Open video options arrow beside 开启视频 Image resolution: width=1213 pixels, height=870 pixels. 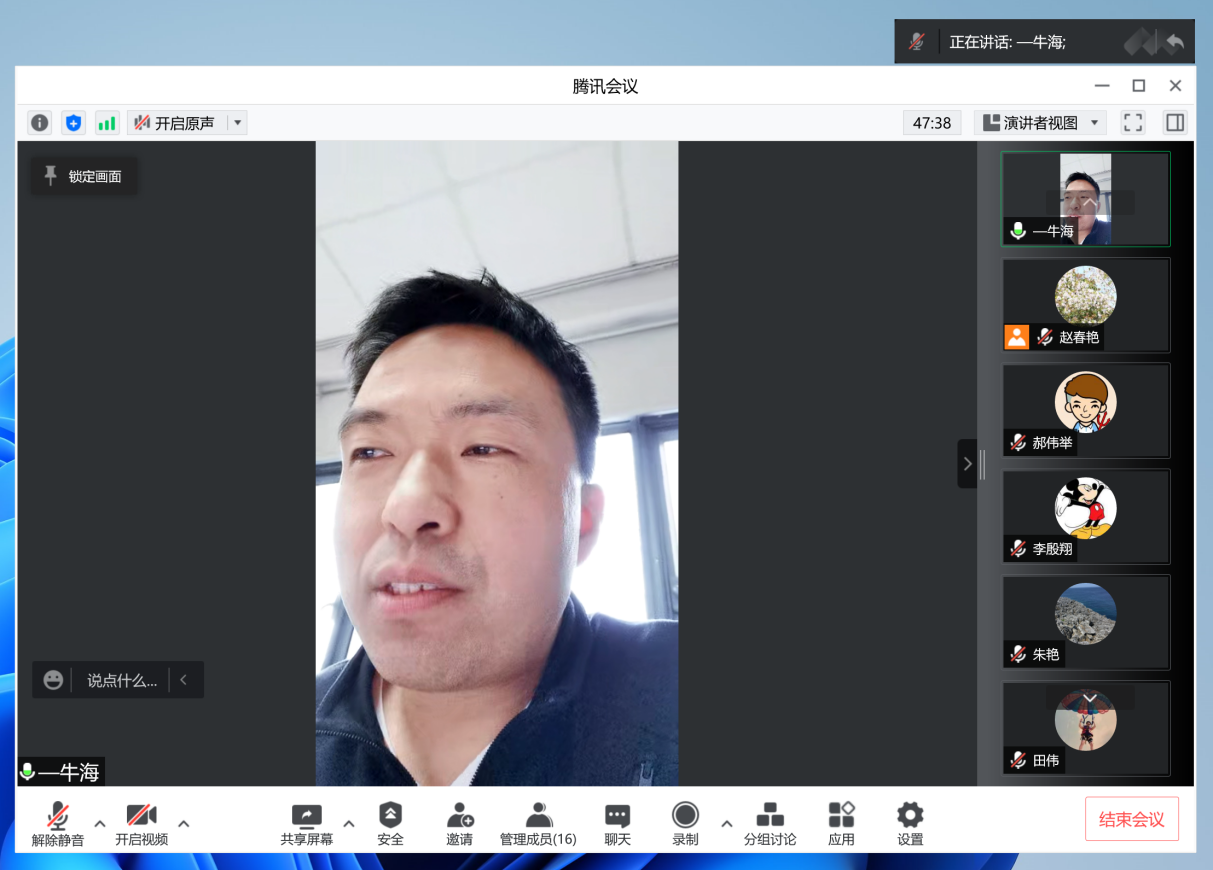click(x=184, y=824)
